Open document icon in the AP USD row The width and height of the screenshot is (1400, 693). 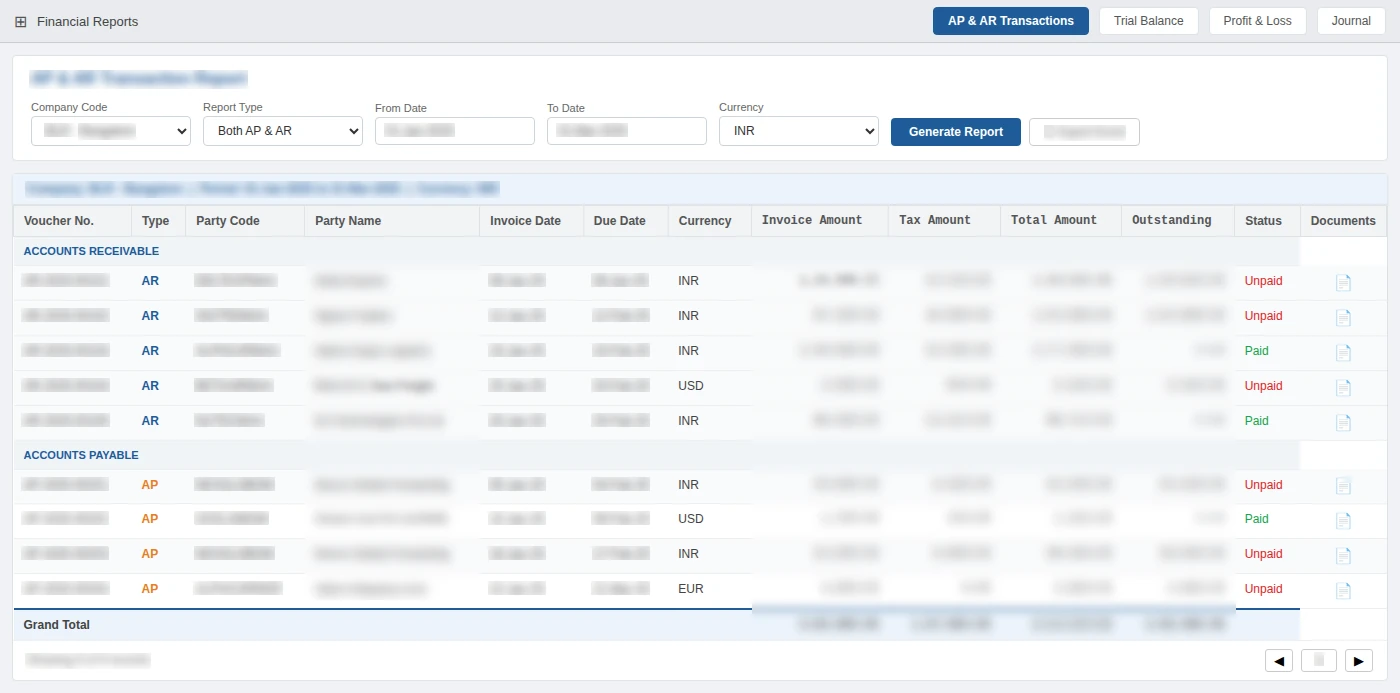click(x=1343, y=521)
